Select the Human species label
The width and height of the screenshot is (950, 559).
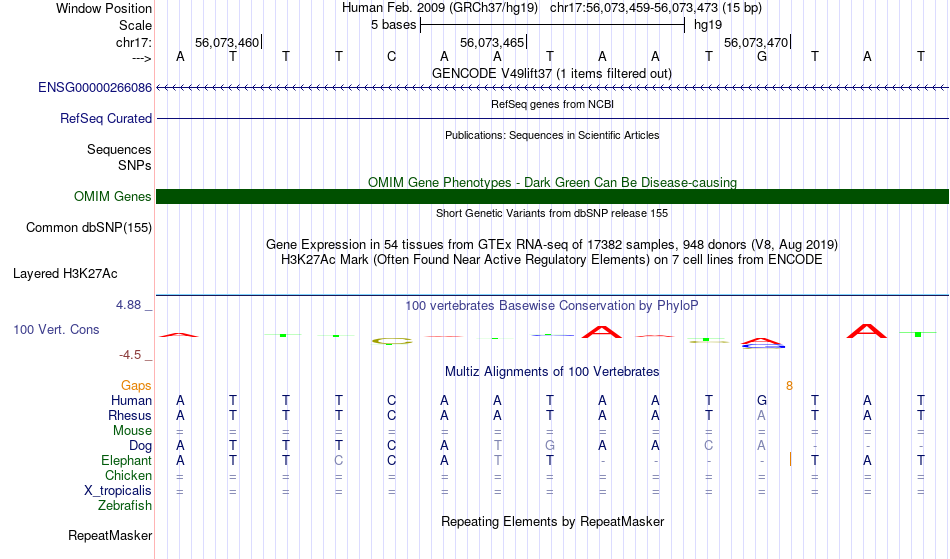(131, 400)
